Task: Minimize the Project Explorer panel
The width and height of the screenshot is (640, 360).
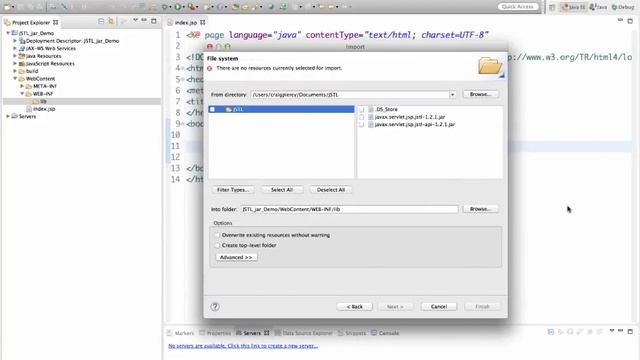Action: [x=144, y=20]
